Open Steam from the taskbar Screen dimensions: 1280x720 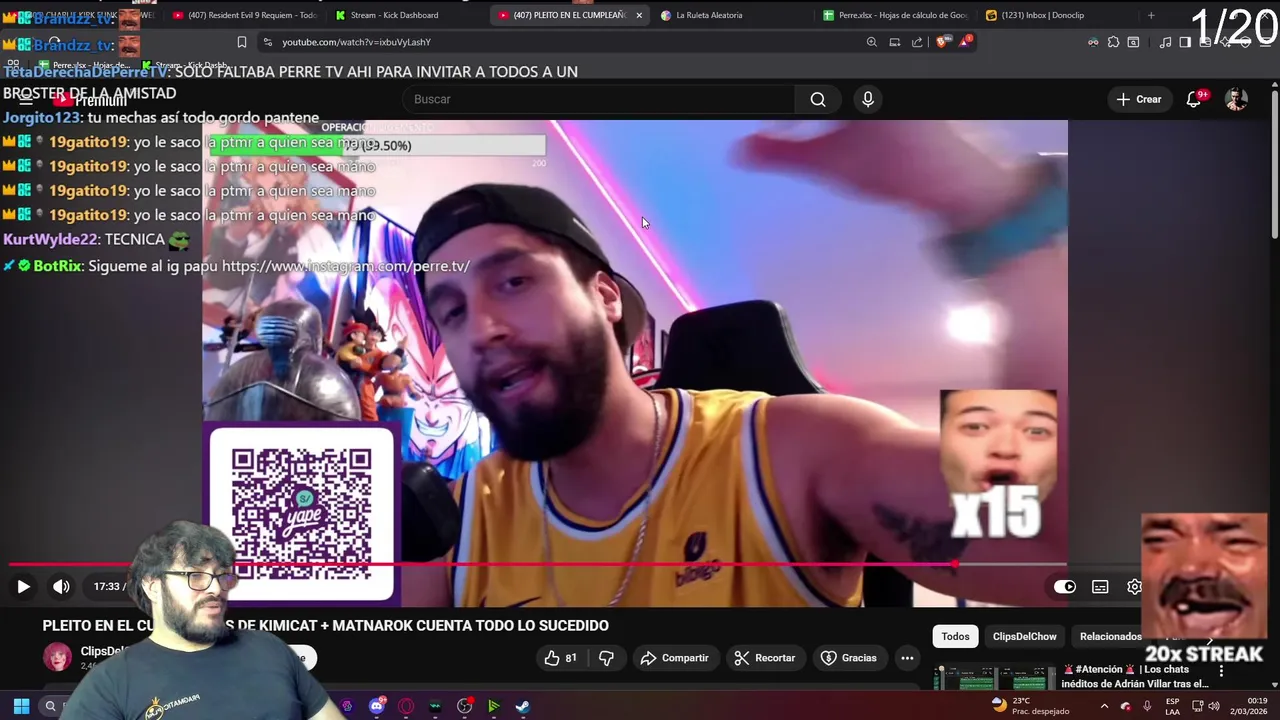522,706
